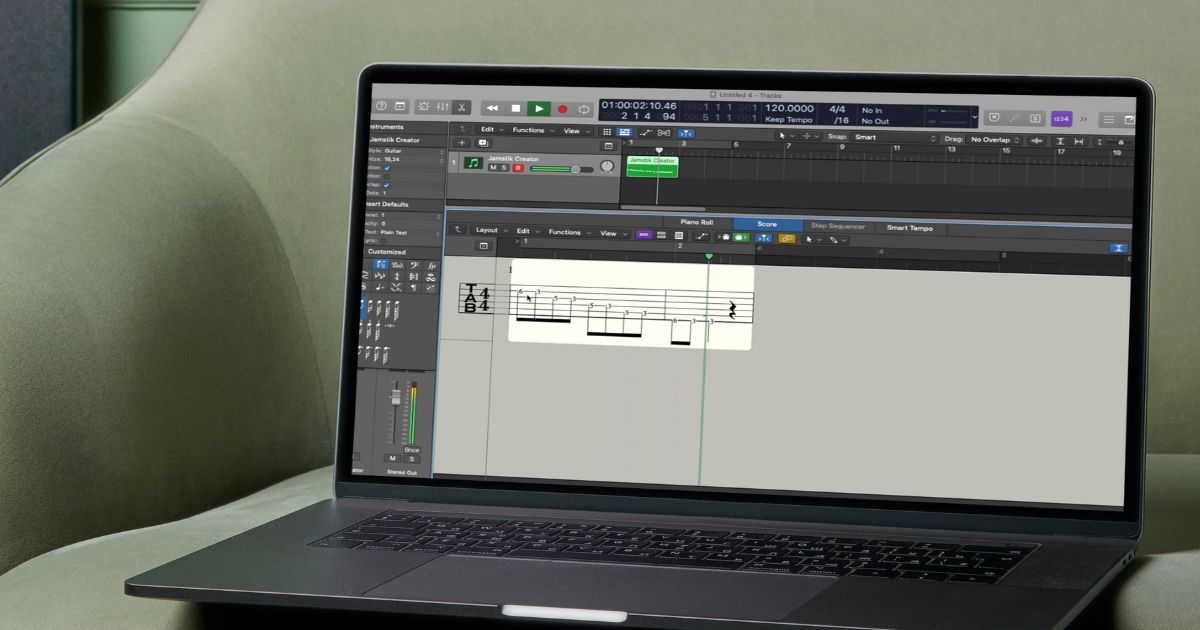Select the bass clef icon in part box
The image size is (1200, 630).
414,265
